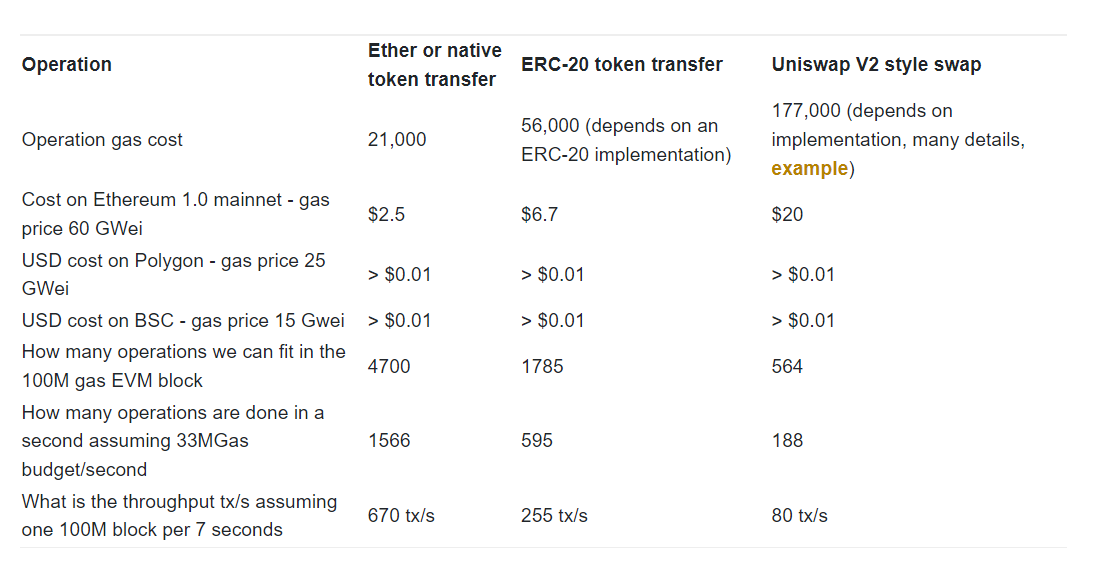1093x567 pixels.
Task: Select the 564 operations cell
Action: point(787,366)
